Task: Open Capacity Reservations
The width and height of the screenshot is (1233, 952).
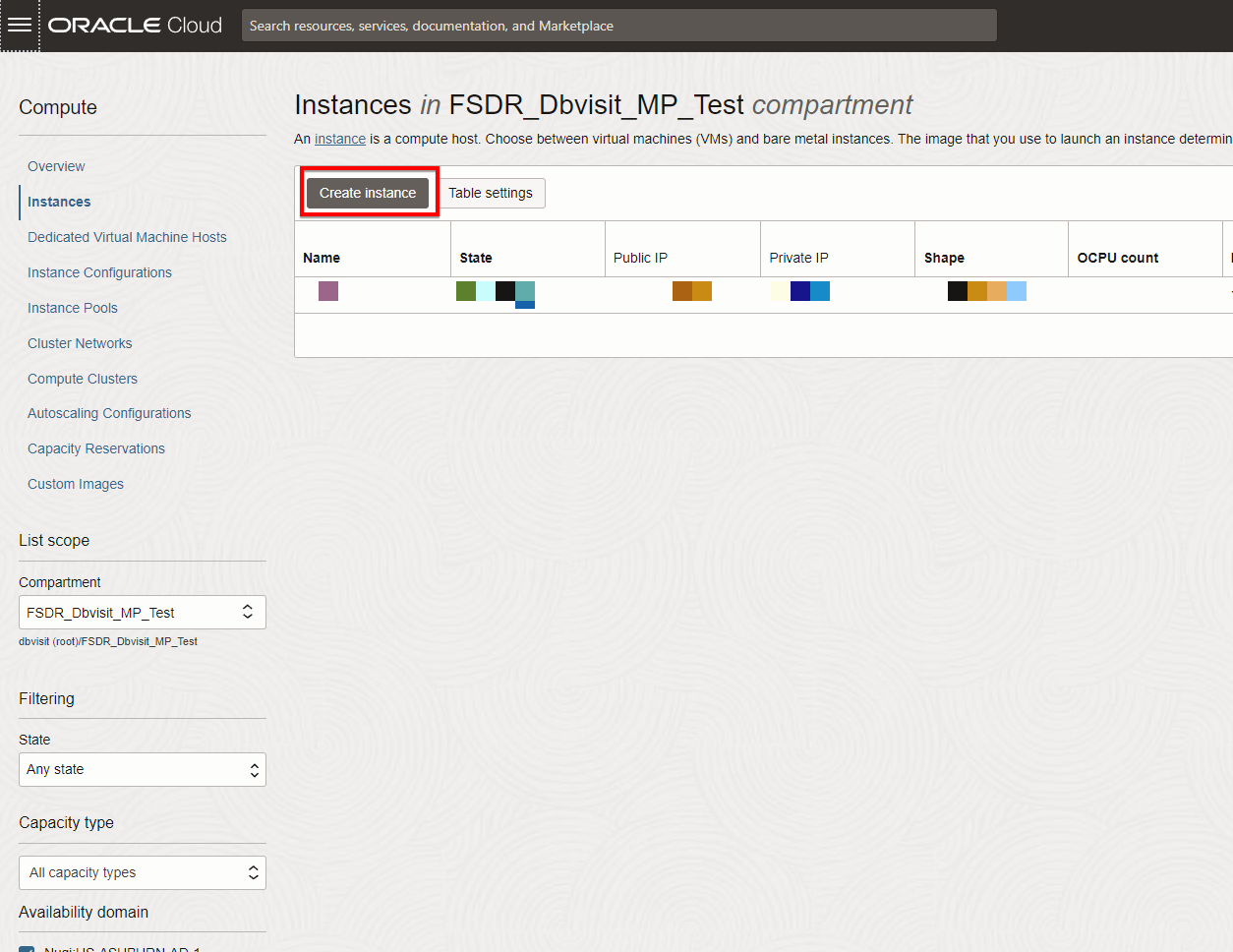Action: 96,448
